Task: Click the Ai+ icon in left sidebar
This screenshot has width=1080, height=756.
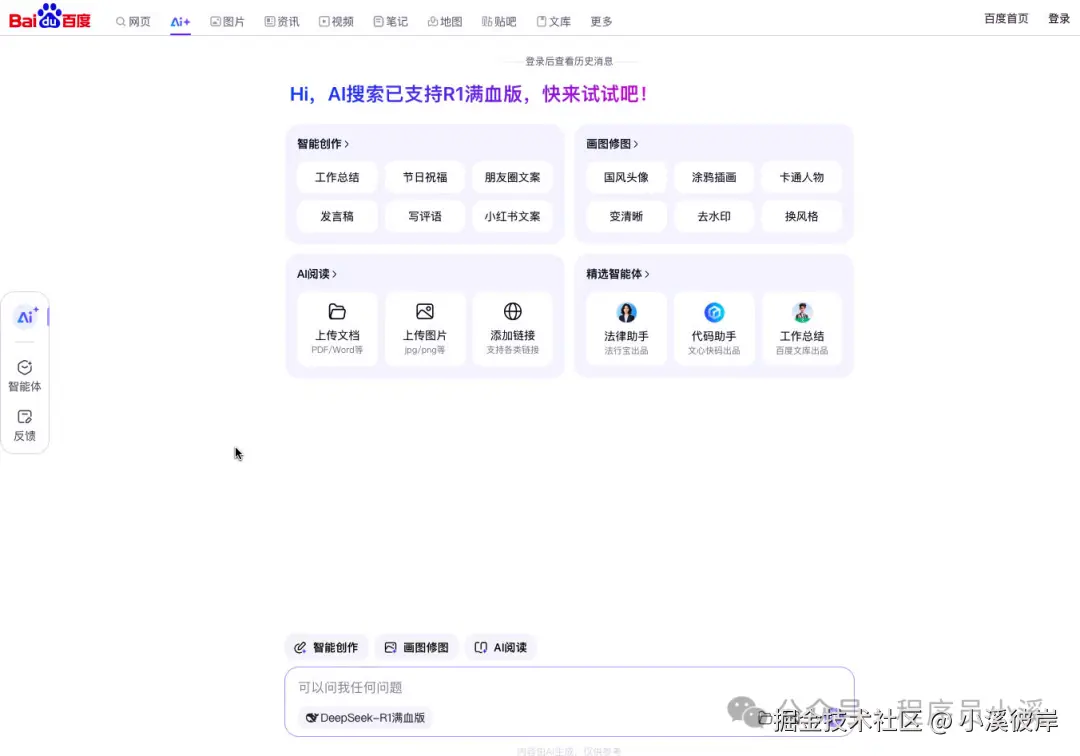Action: [25, 316]
